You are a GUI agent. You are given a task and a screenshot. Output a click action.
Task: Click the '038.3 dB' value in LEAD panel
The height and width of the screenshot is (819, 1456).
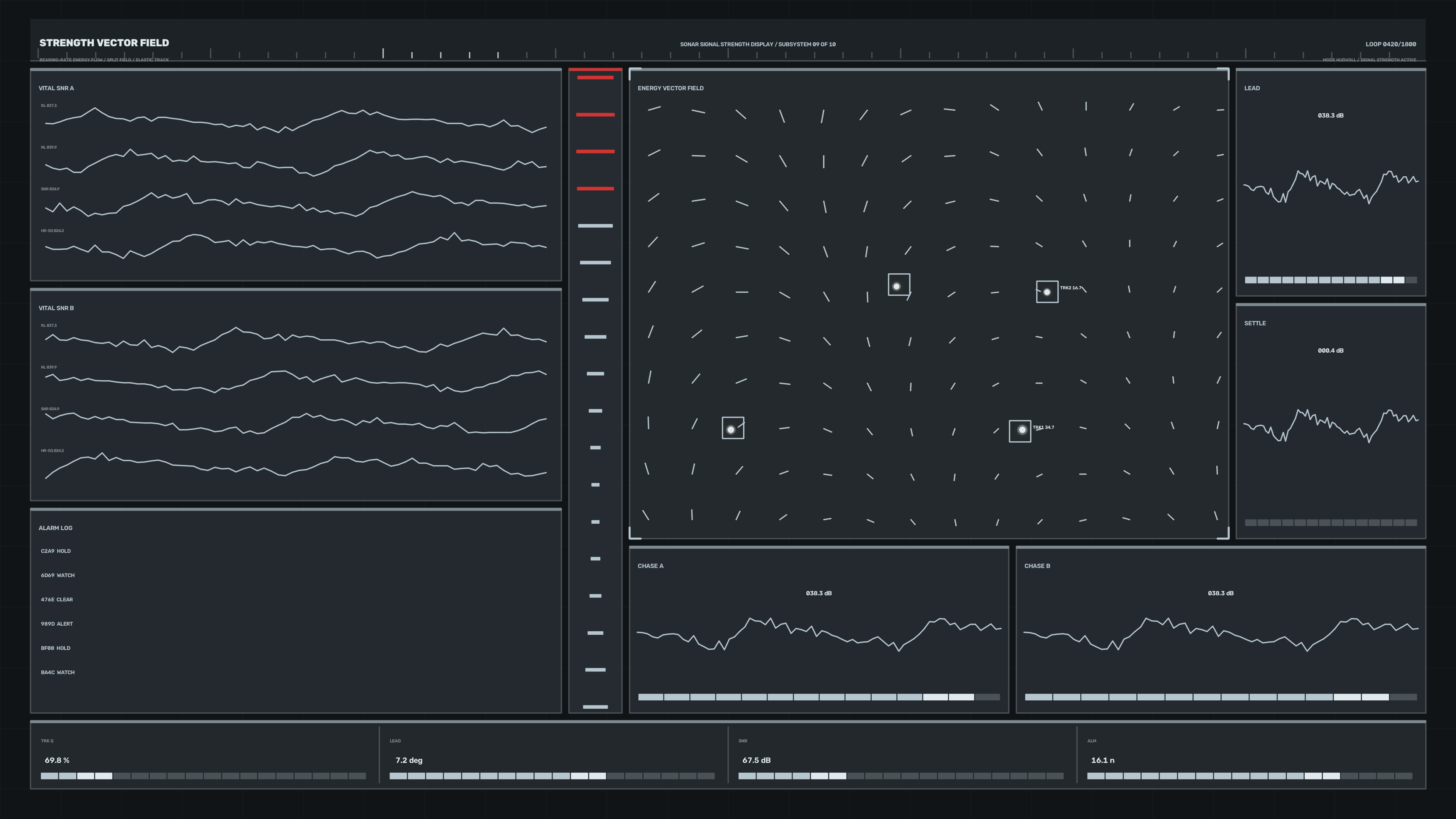coord(1330,115)
